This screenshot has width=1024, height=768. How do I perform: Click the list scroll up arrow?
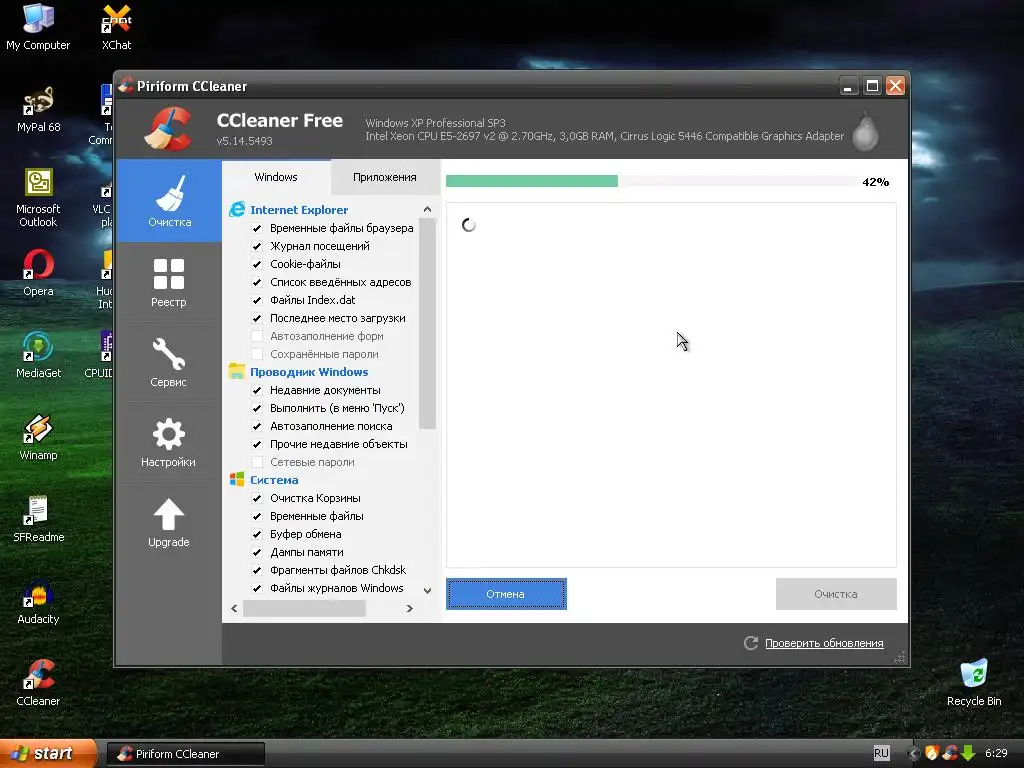pyautogui.click(x=427, y=210)
